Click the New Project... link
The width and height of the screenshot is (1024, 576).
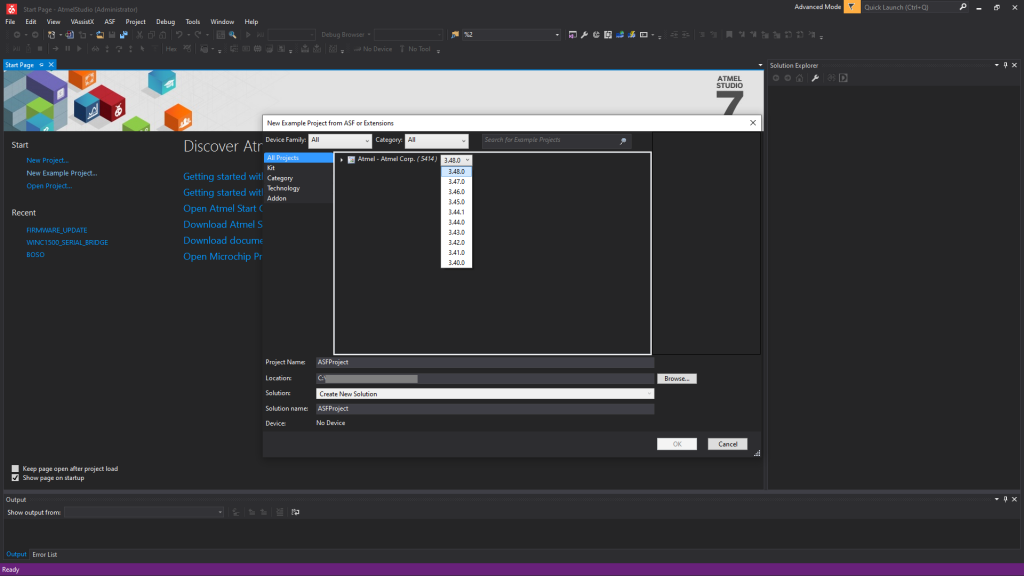[x=48, y=160]
